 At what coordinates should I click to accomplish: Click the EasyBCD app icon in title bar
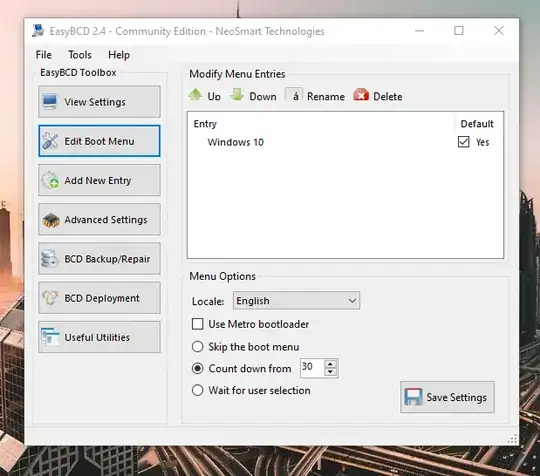click(38, 31)
